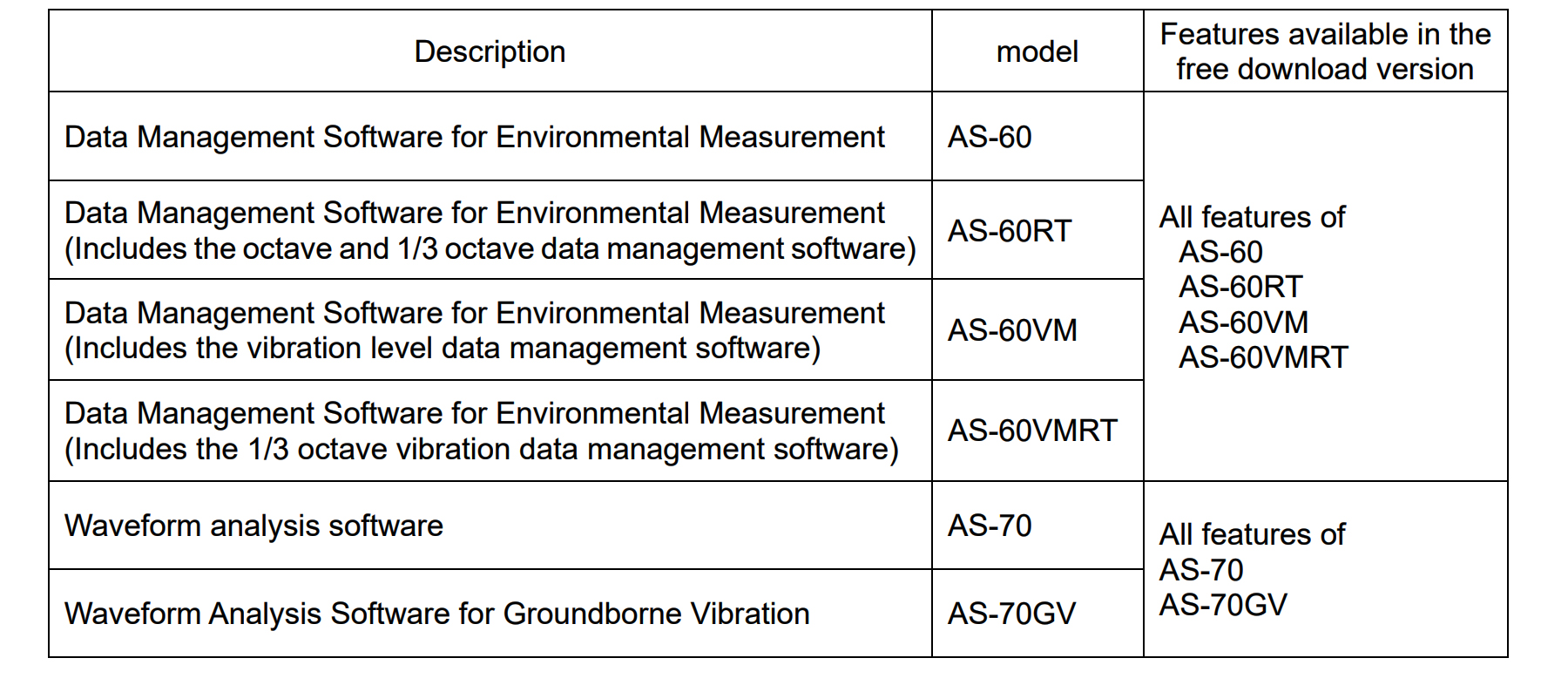Select the vibration level data management description
The height and width of the screenshot is (692, 1568).
tap(443, 349)
